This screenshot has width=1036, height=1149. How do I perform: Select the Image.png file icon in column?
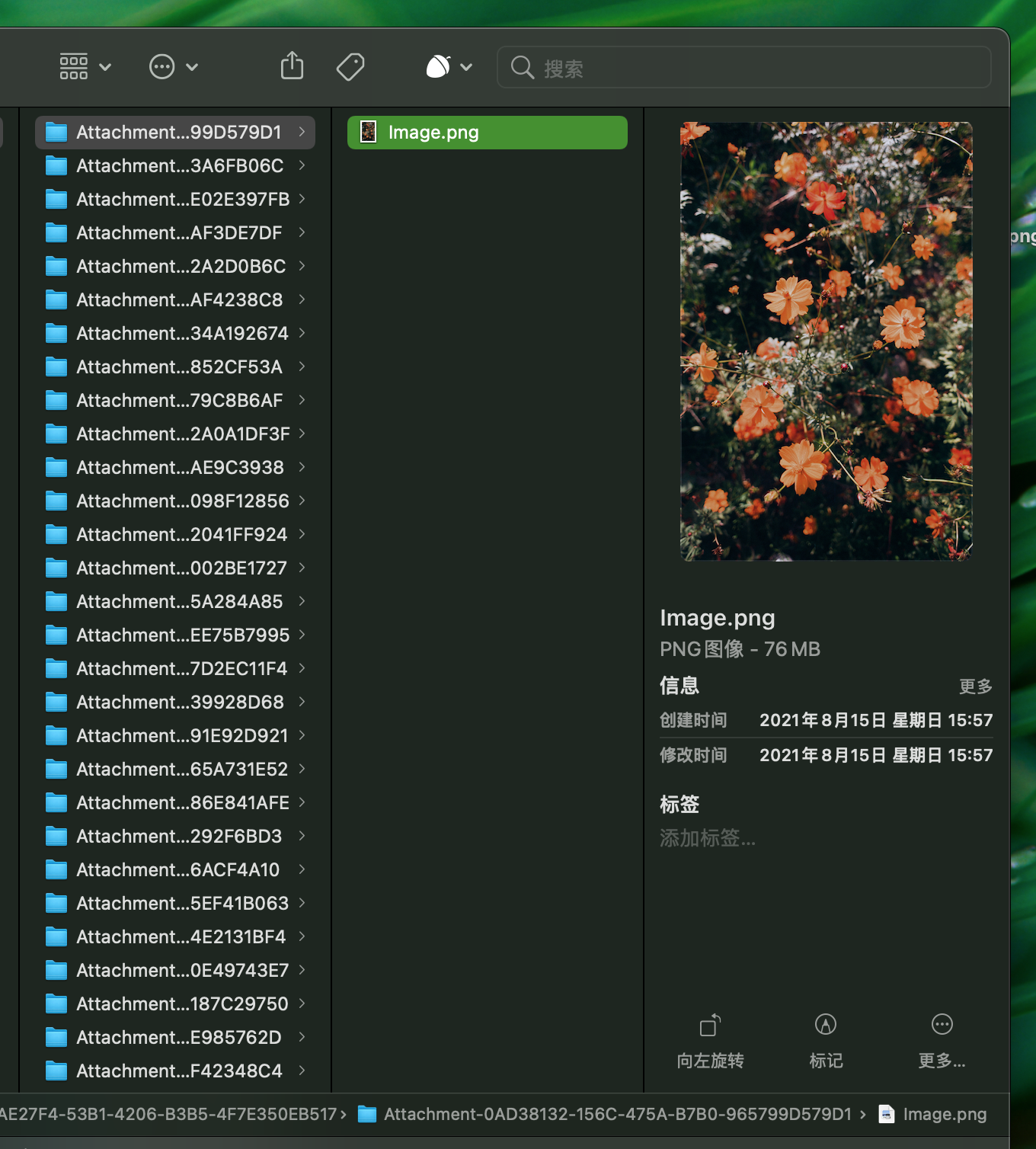[369, 132]
